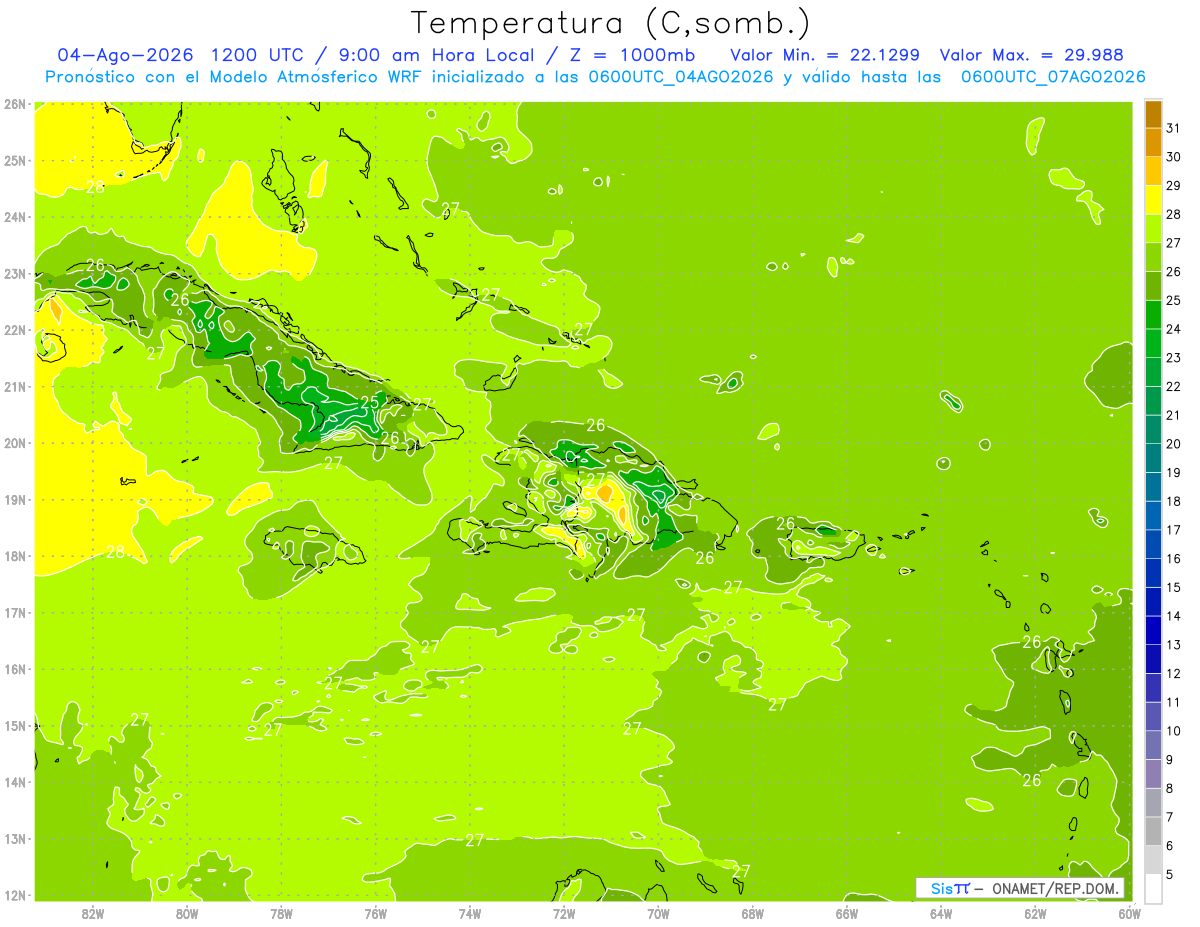Click the blue 15–16 colorbar swatch
Viewport: 1200px width, 927px height.
pos(1153,572)
